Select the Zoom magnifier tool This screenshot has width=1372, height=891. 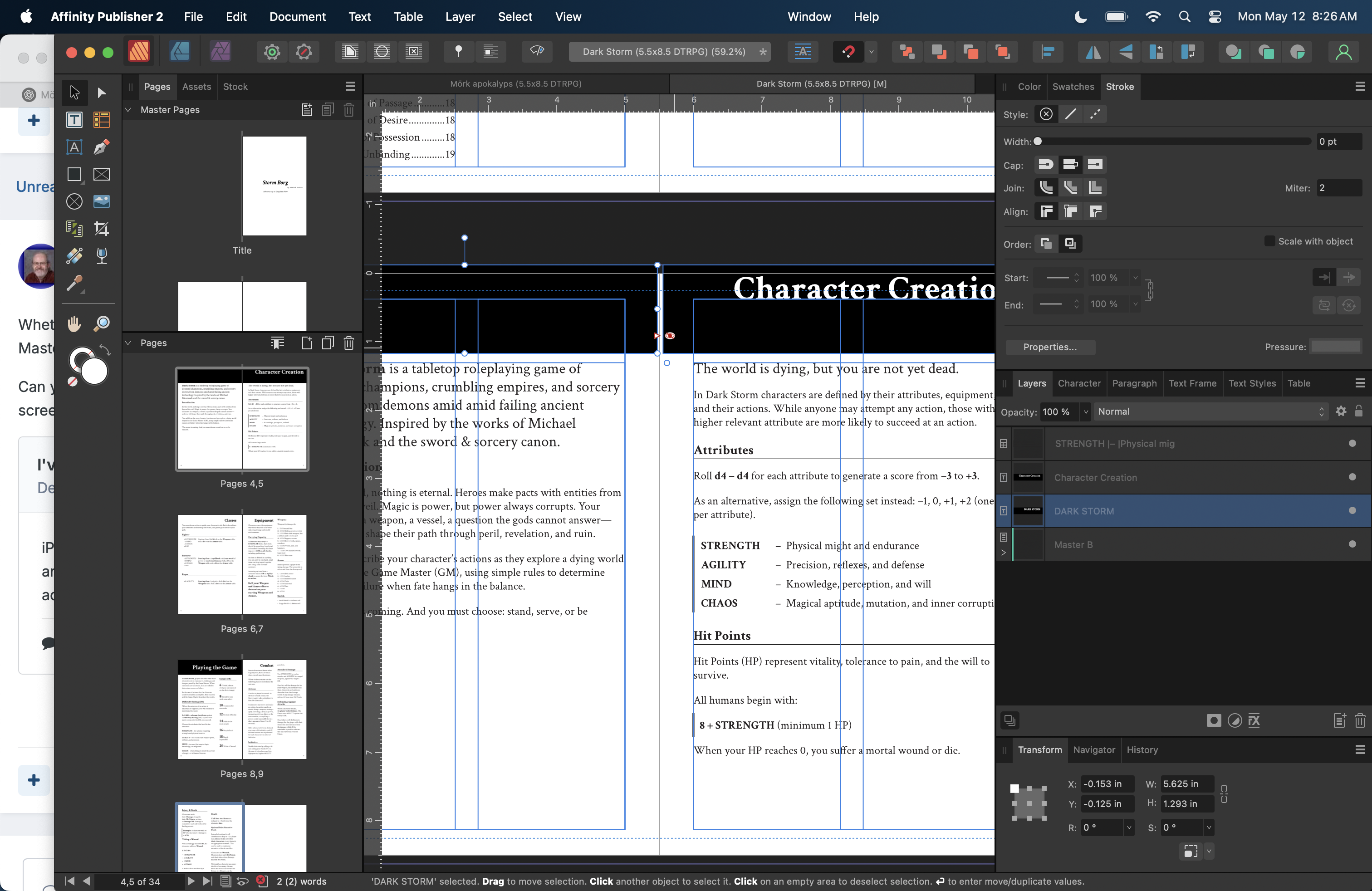click(102, 323)
